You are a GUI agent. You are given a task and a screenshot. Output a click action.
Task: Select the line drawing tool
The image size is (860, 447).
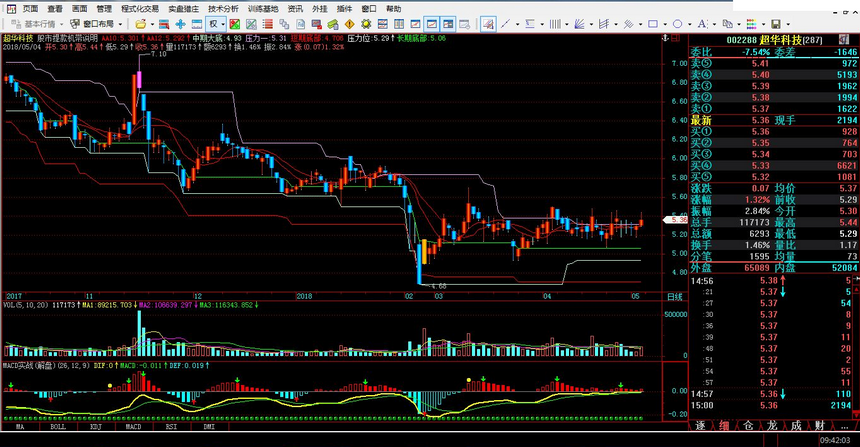click(x=506, y=24)
